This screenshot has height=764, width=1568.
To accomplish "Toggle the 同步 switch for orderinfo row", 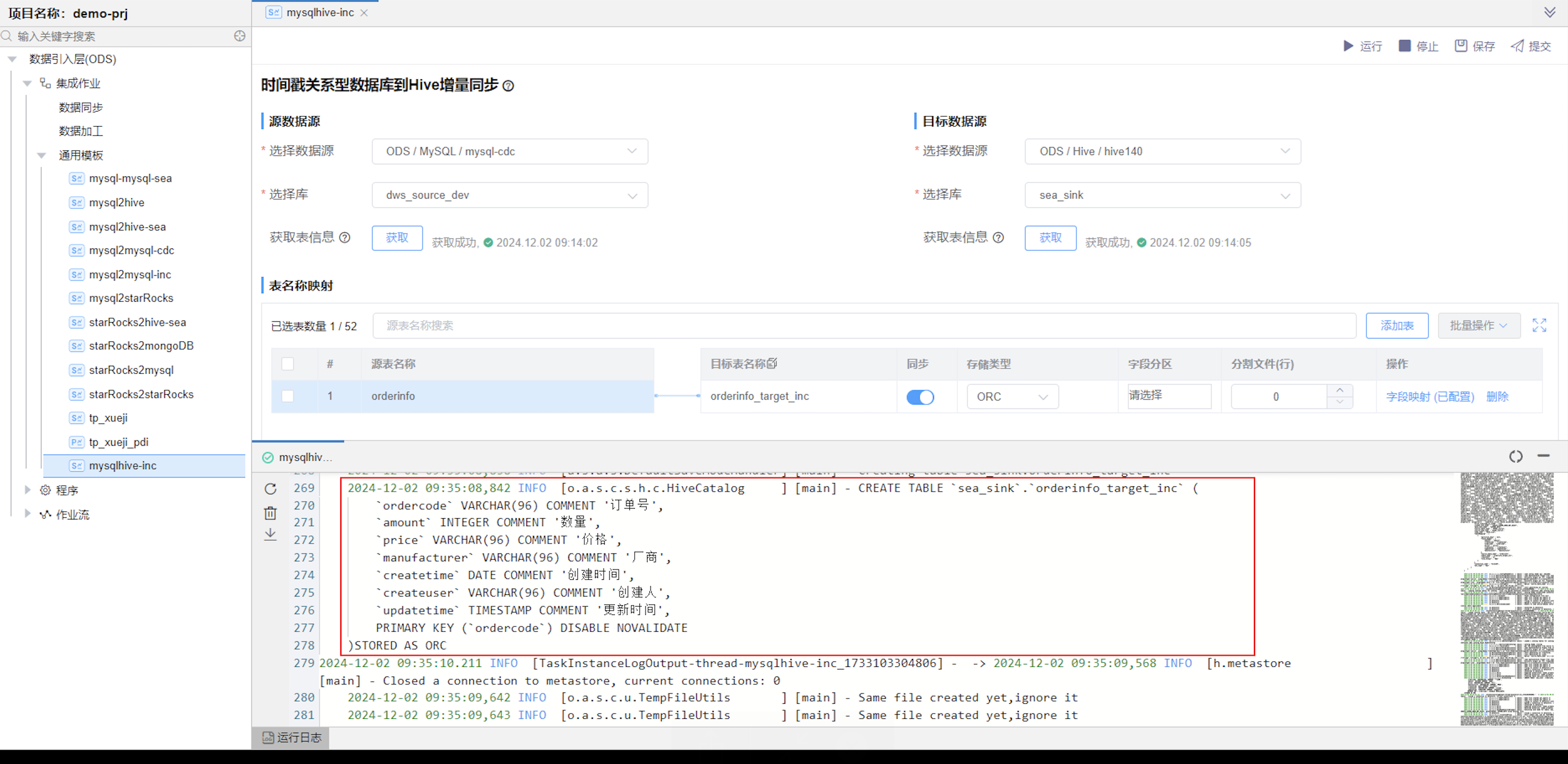I will (920, 397).
